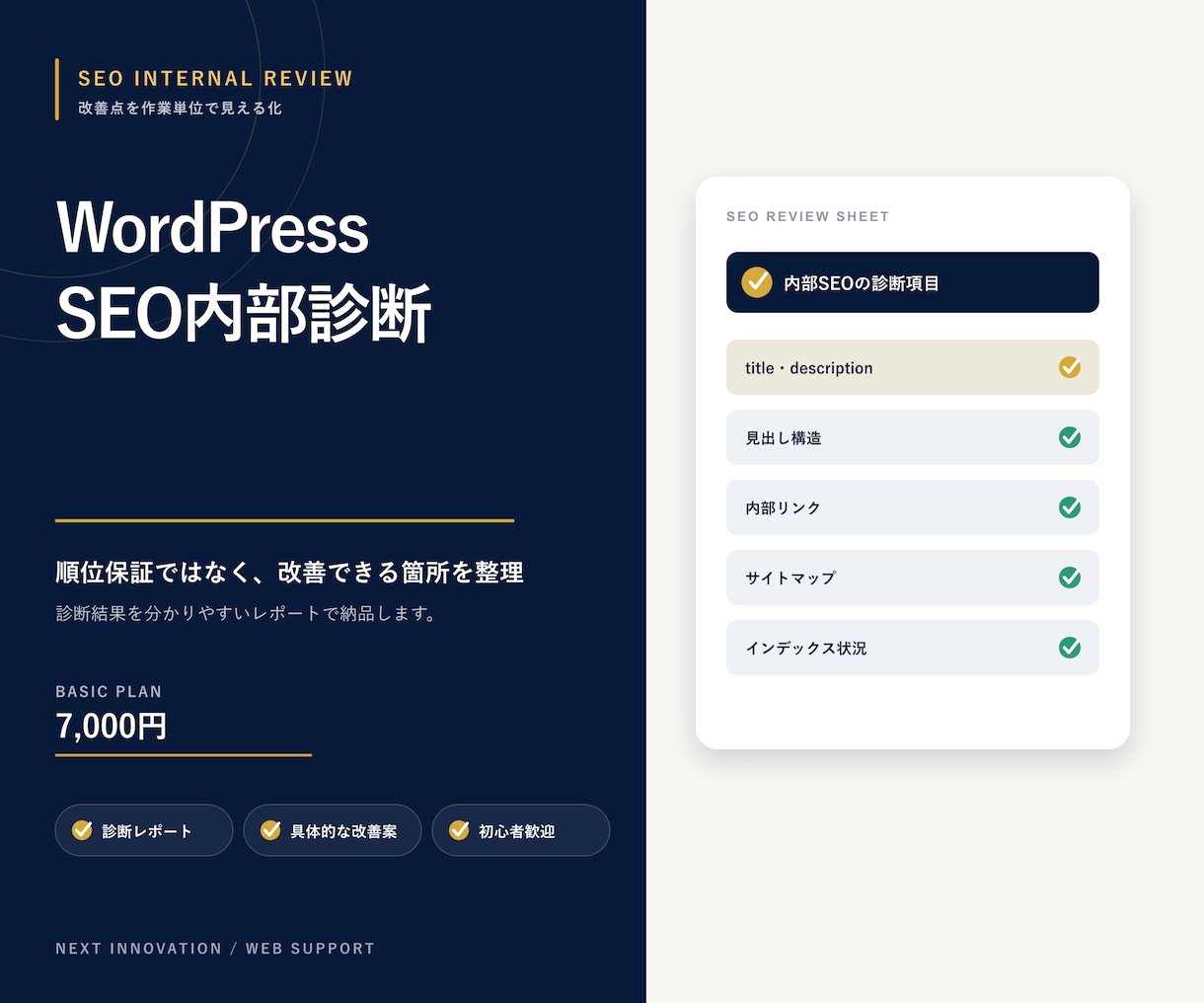
Task: Click the WordPress headline text
Action: 213,228
